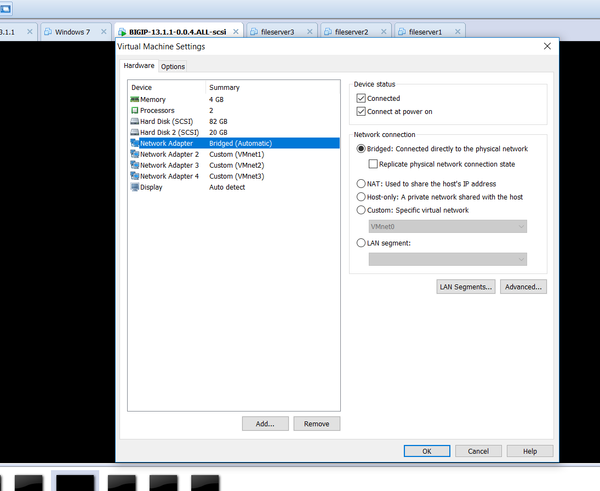Click the Display device icon

[134, 187]
